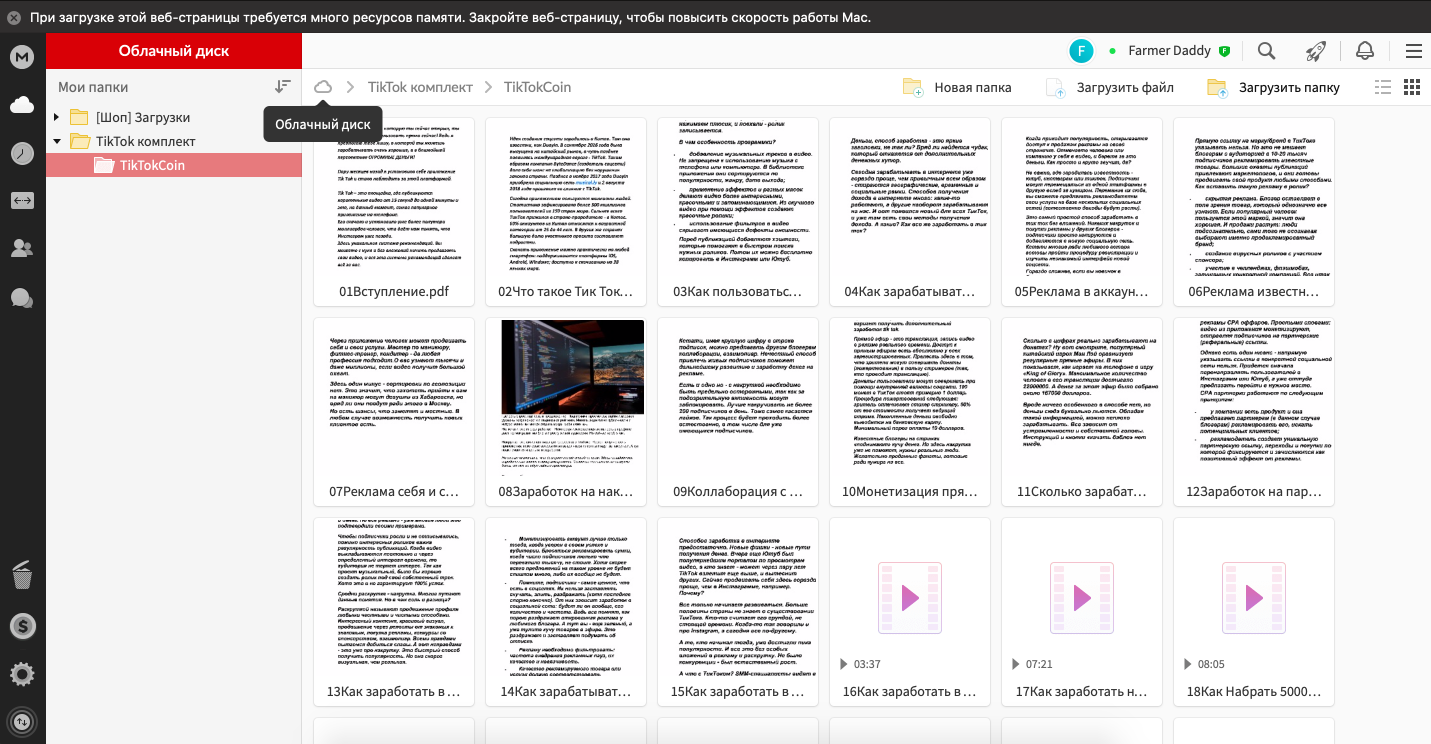Click the recent history clock icon

click(x=22, y=153)
